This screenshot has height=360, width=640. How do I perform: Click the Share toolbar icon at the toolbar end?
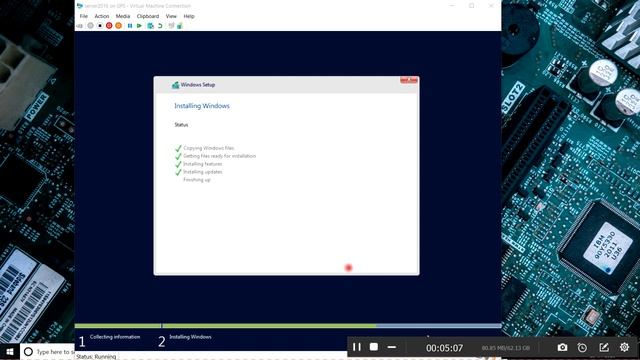[180, 26]
